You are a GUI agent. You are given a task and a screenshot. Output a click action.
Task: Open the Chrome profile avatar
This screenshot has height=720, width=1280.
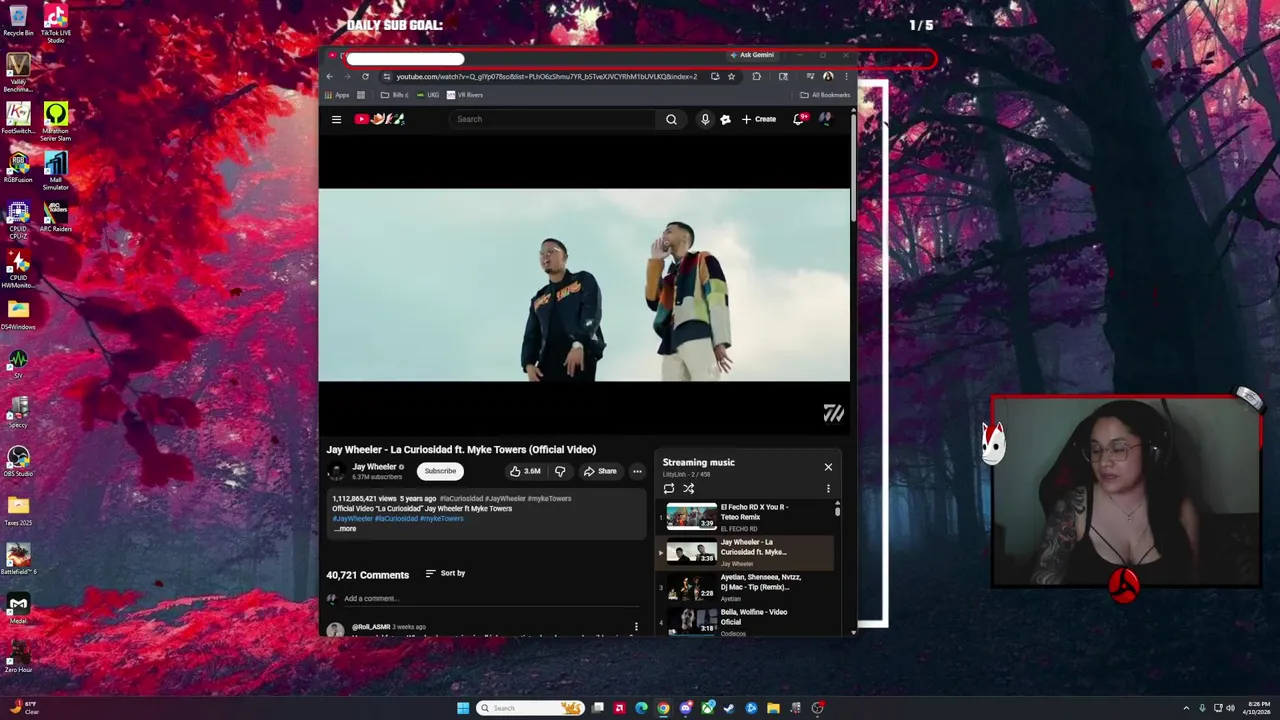click(x=827, y=77)
